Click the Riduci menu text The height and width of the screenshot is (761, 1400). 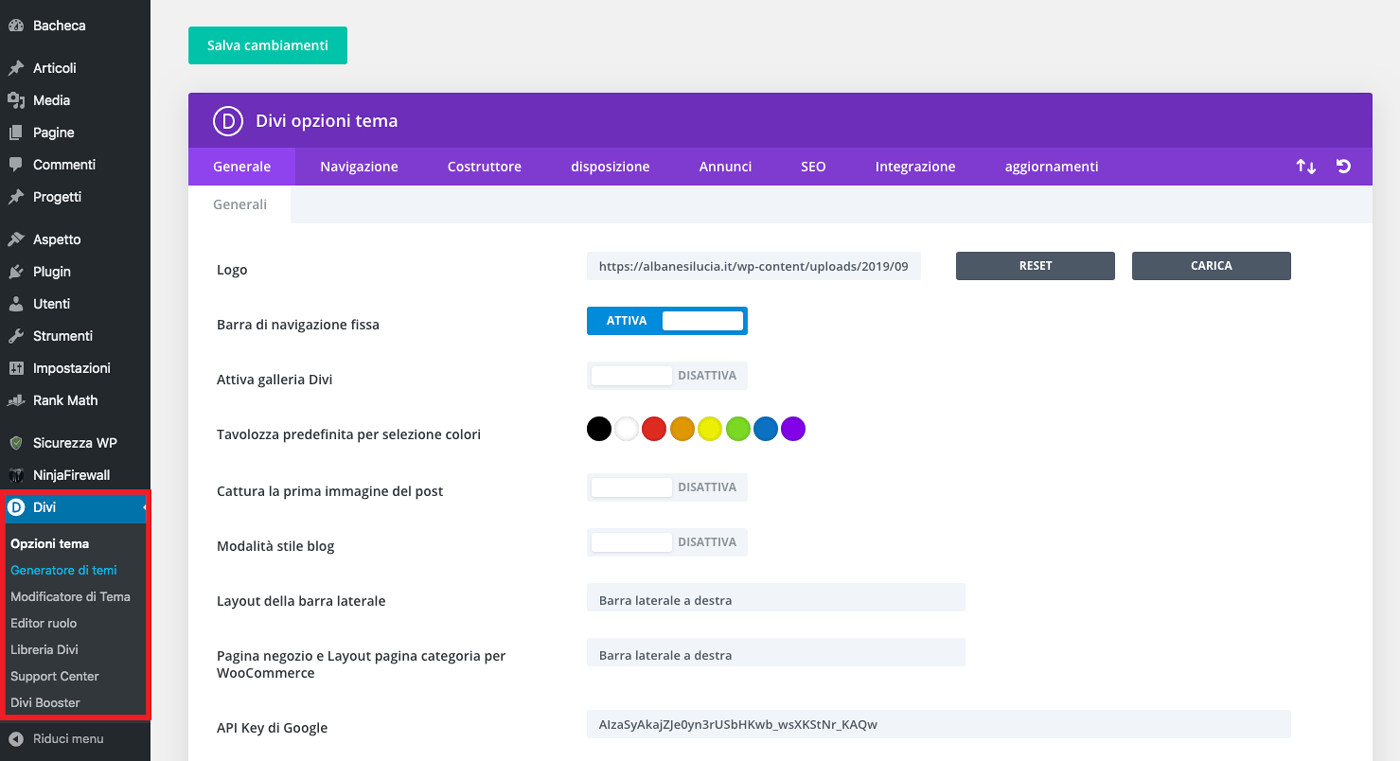pos(68,739)
